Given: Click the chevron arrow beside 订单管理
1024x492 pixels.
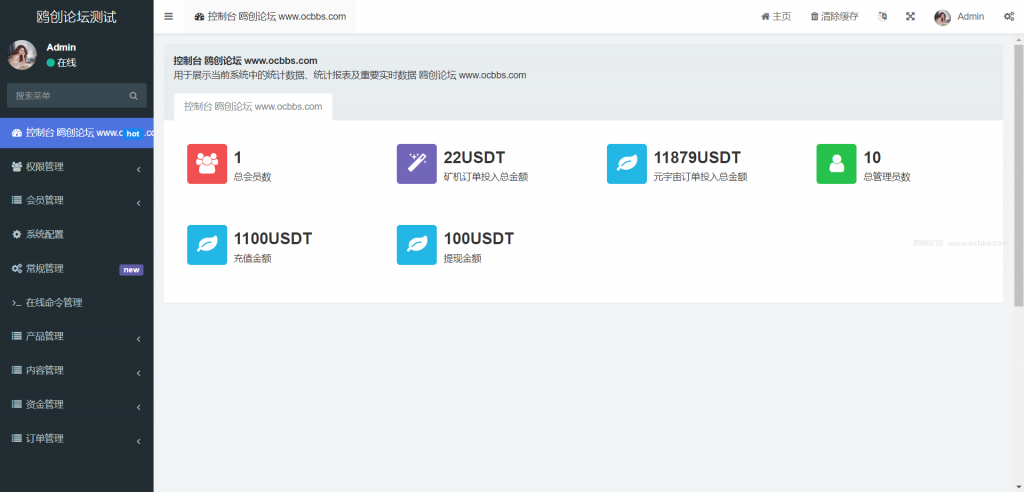Looking at the screenshot, I should click(x=138, y=442).
